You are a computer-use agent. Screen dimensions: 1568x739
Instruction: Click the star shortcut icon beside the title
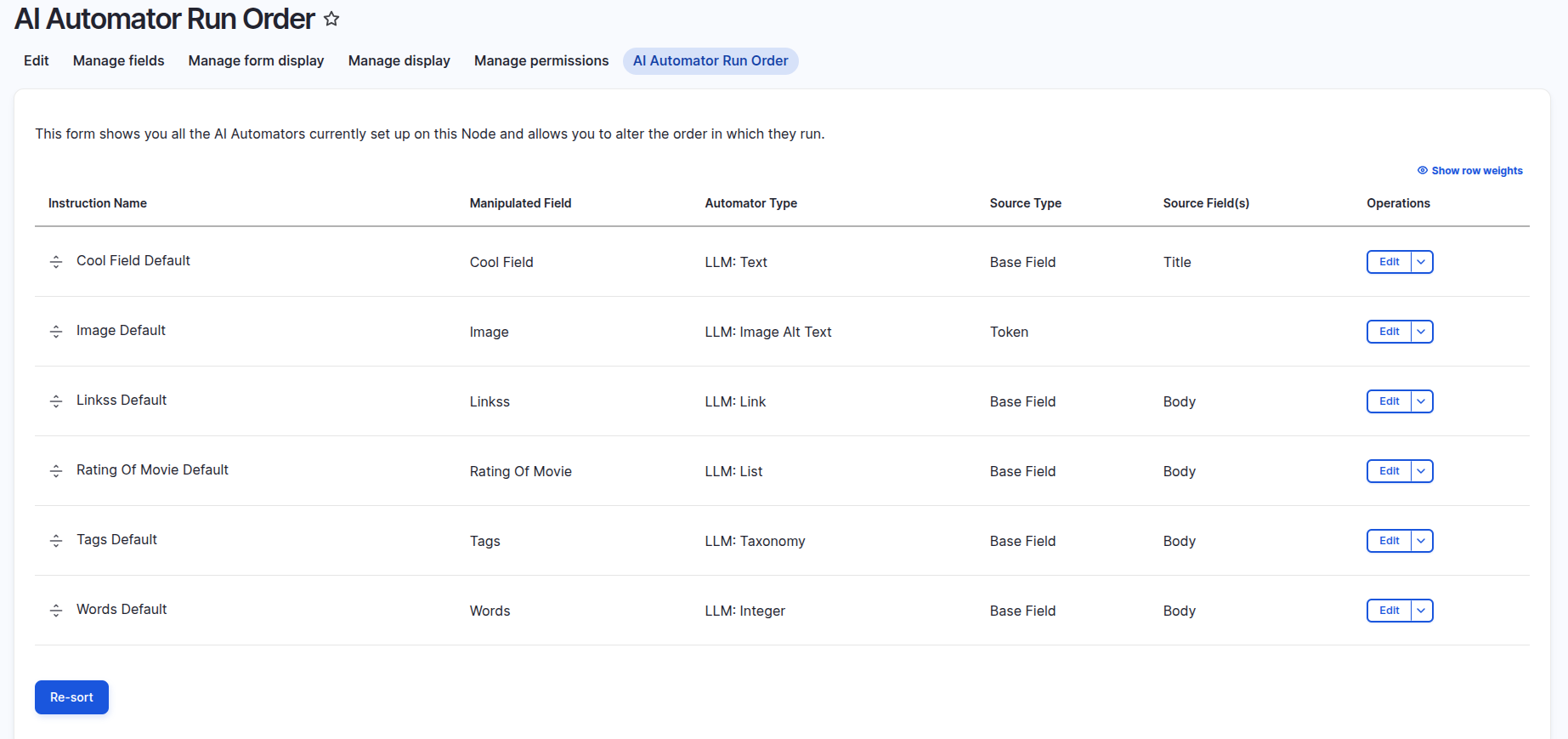pos(331,19)
